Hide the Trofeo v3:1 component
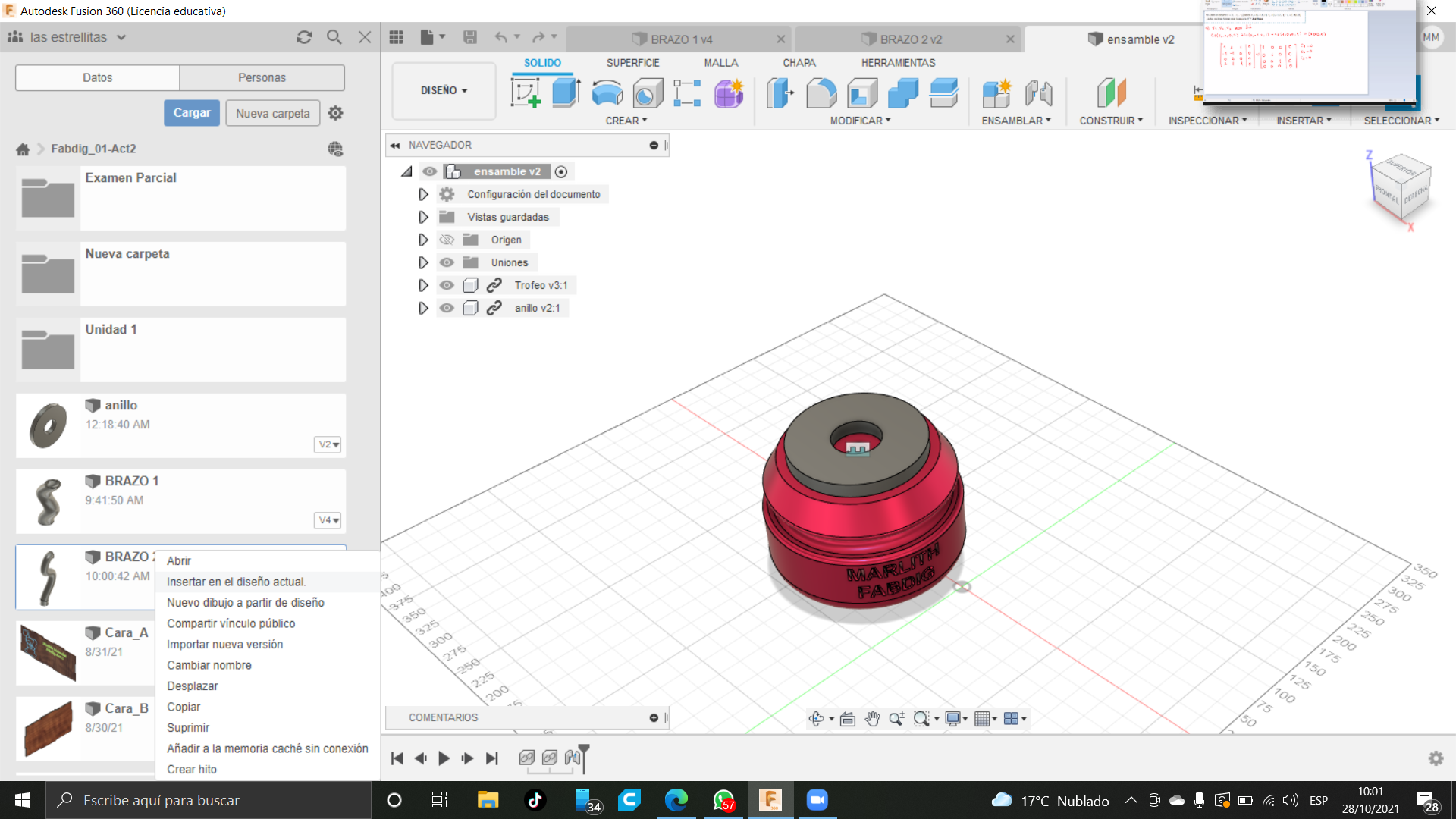 [x=447, y=285]
